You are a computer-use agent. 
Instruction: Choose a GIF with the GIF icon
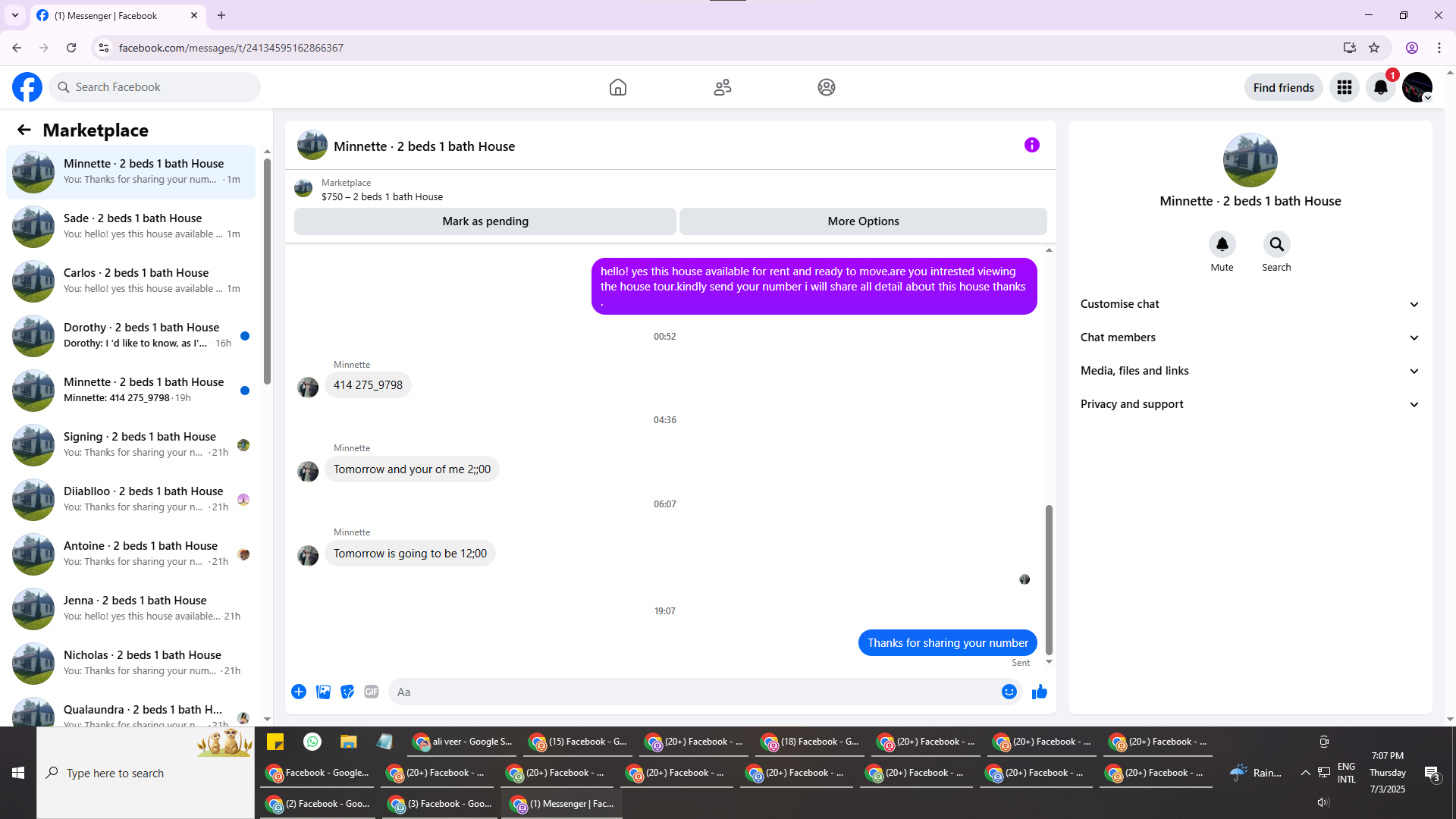[371, 692]
